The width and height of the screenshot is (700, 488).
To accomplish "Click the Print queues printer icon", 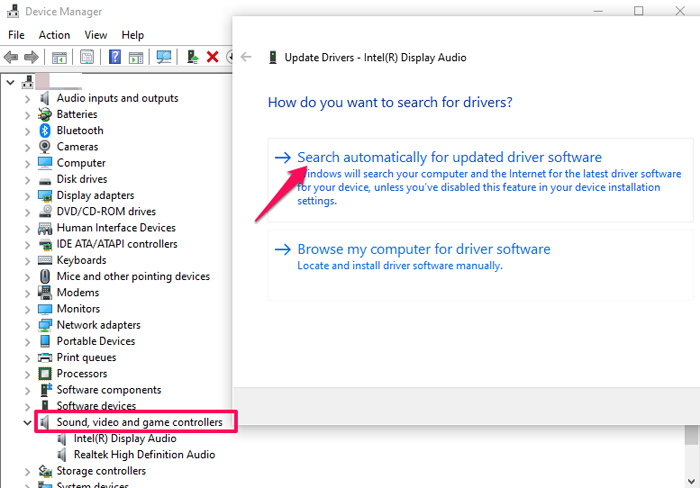I will pos(45,357).
